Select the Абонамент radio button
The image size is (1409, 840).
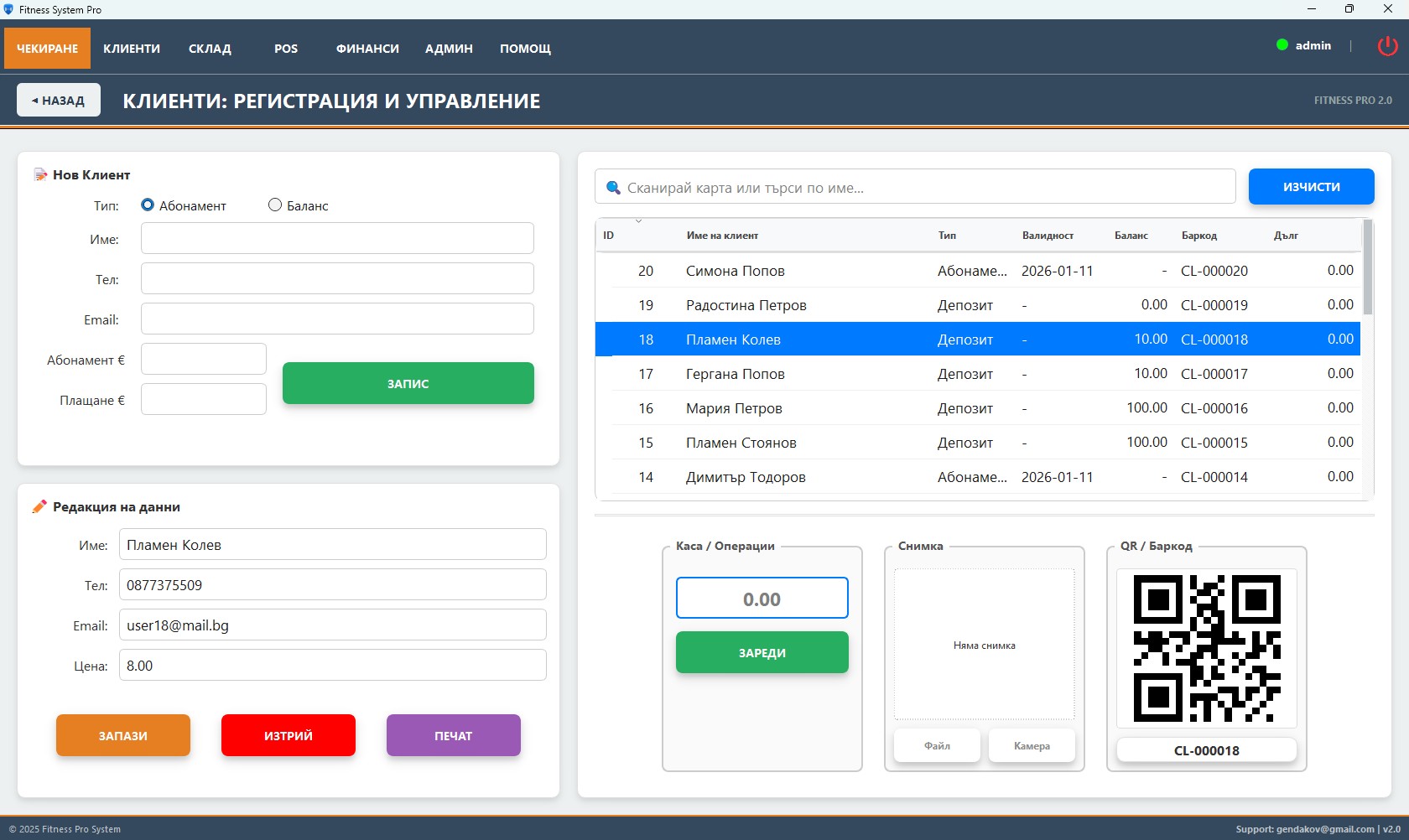click(x=148, y=205)
